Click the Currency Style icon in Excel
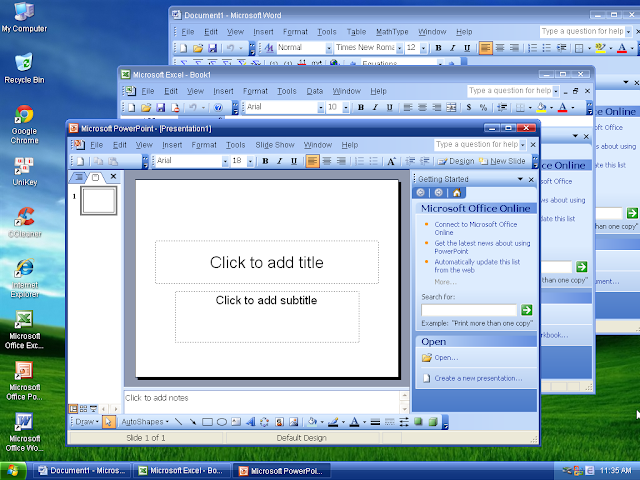 coord(469,107)
